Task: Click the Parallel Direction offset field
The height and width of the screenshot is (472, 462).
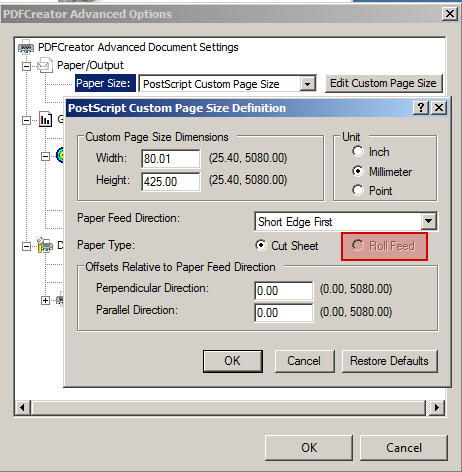Action: pyautogui.click(x=284, y=313)
